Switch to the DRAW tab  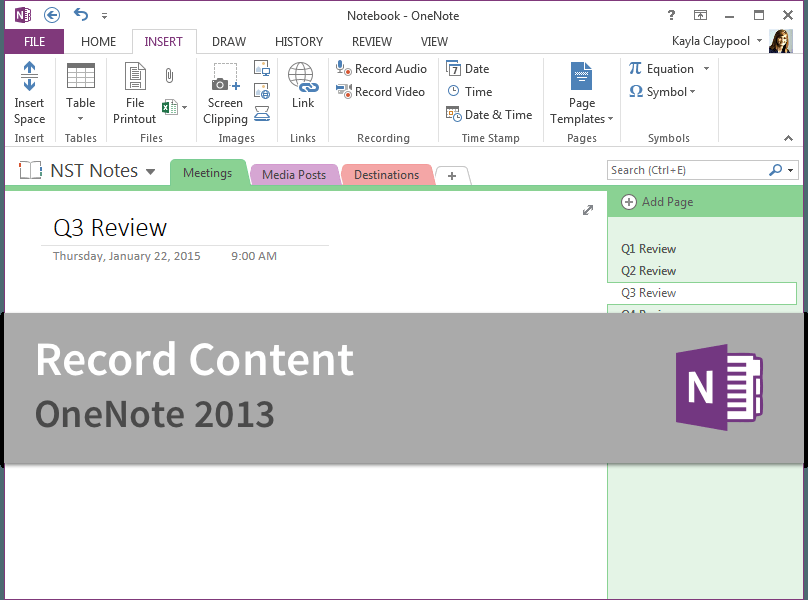[x=229, y=42]
